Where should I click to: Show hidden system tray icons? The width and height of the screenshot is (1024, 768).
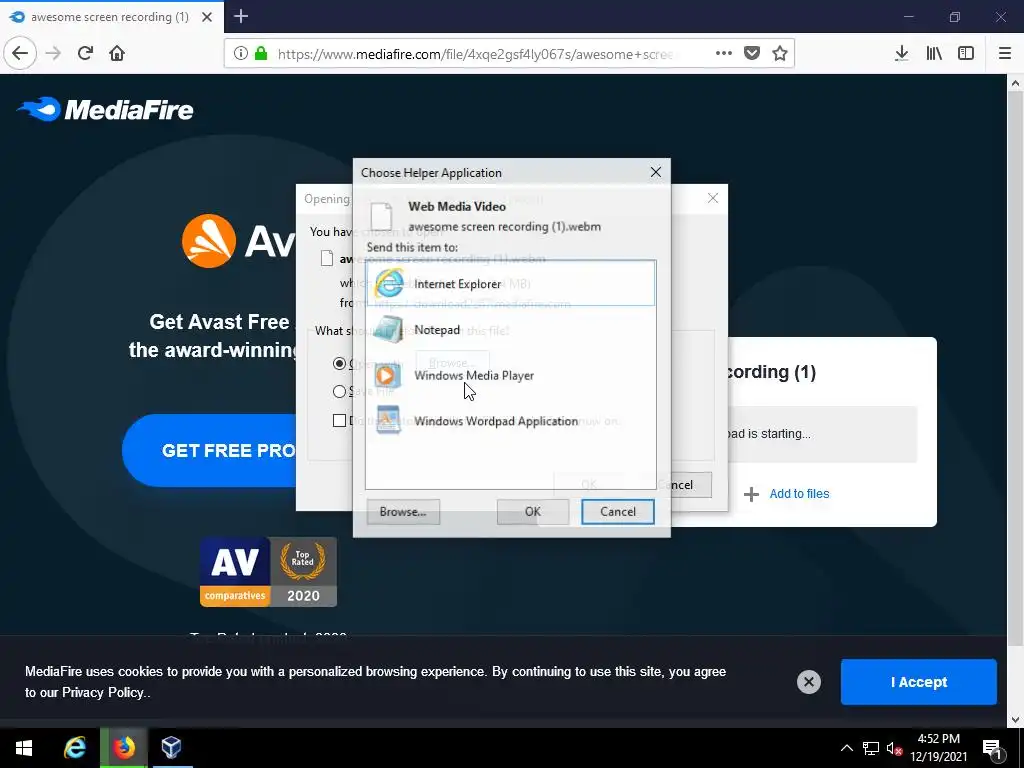[x=846, y=748]
